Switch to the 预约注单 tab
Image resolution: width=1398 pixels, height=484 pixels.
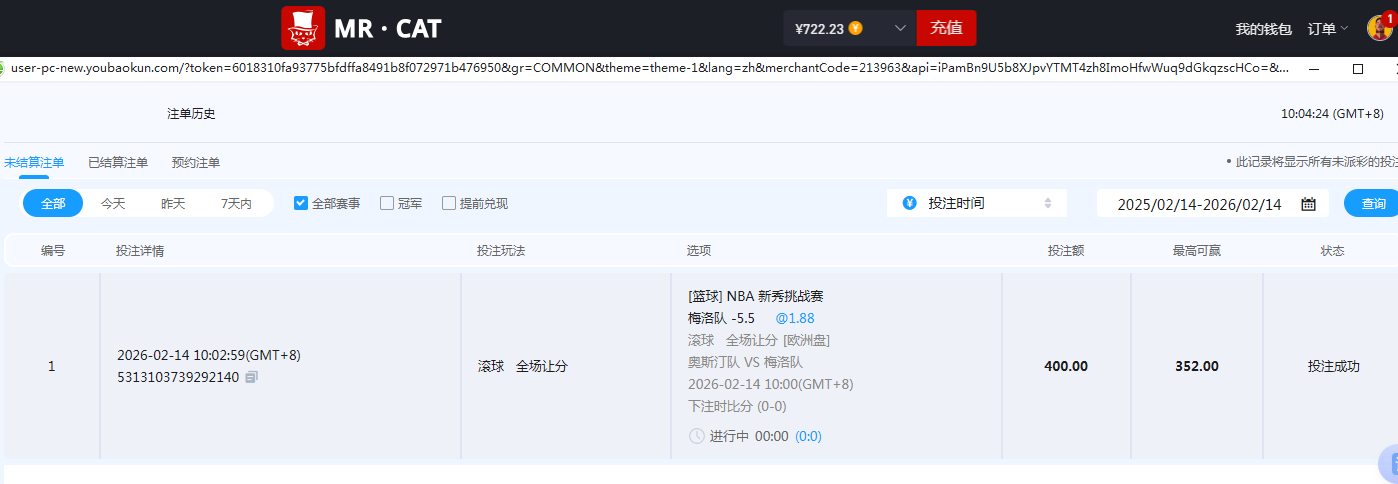196,163
